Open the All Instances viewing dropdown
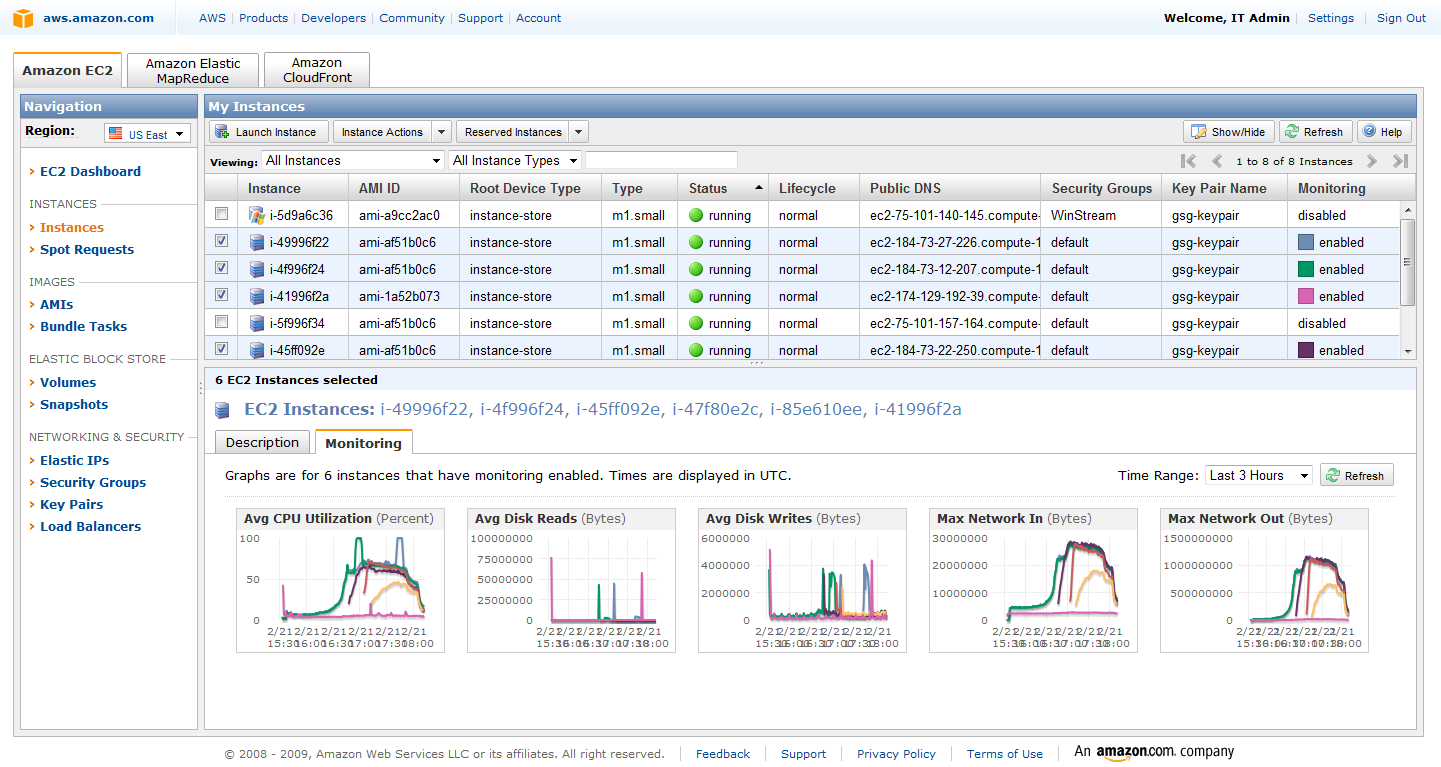Screen dimensions: 1441x767 pyautogui.click(x=353, y=161)
